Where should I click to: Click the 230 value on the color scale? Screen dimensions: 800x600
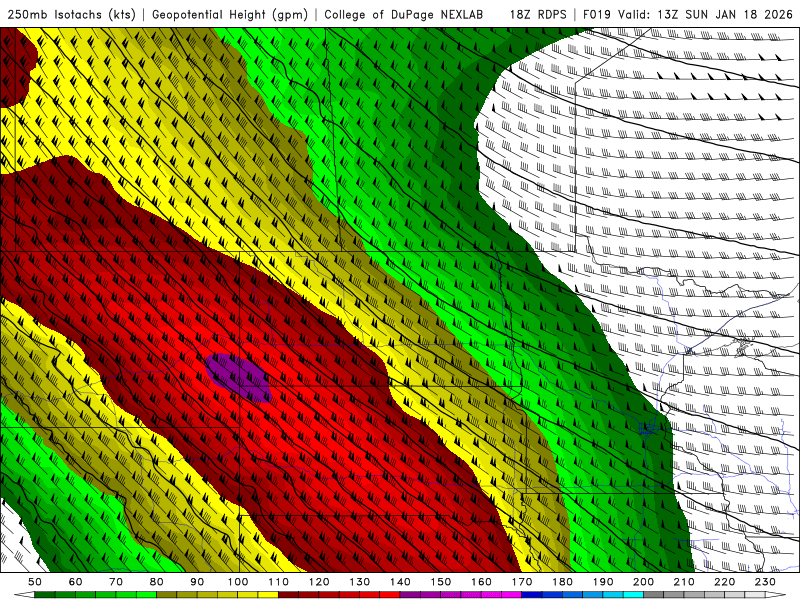(765, 582)
